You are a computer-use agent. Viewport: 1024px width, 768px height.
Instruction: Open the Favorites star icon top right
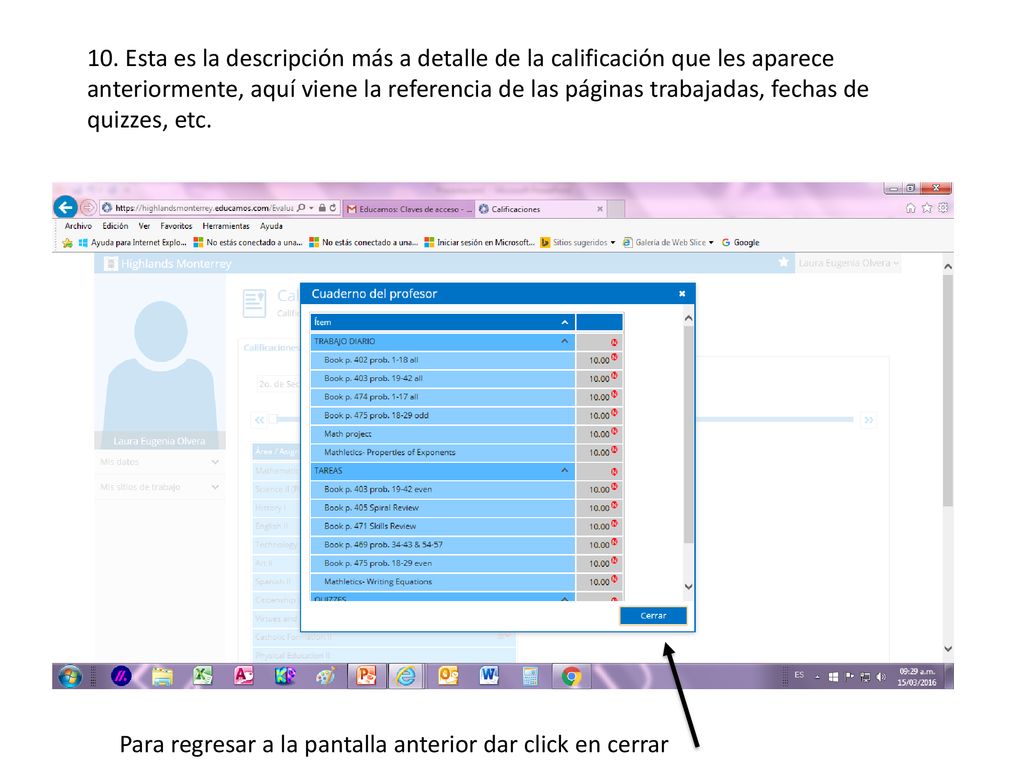pos(927,208)
